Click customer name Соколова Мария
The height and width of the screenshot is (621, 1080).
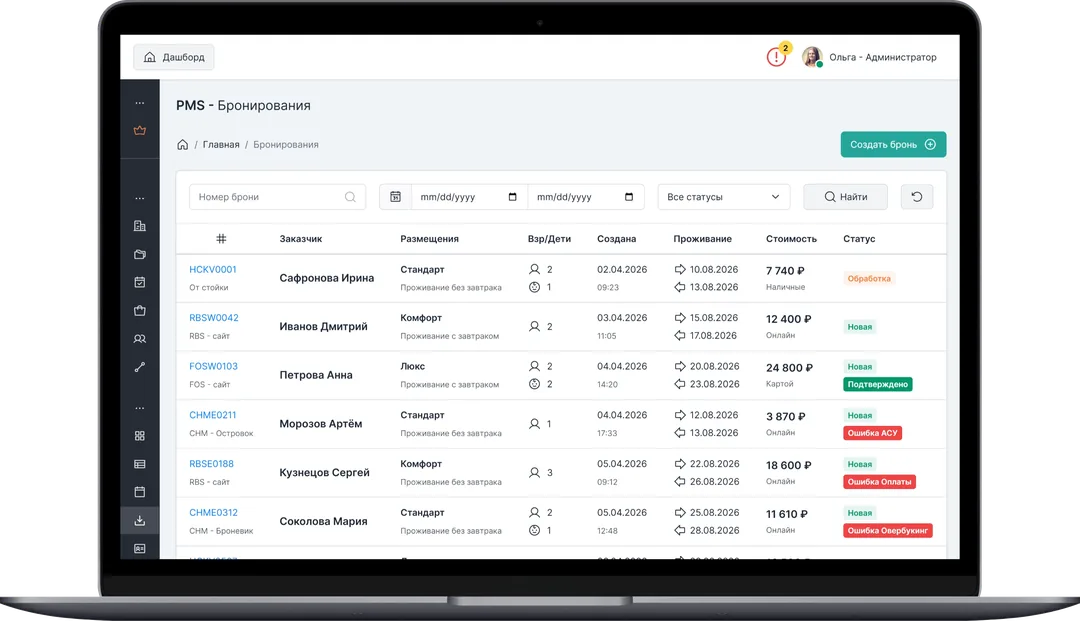coord(324,522)
